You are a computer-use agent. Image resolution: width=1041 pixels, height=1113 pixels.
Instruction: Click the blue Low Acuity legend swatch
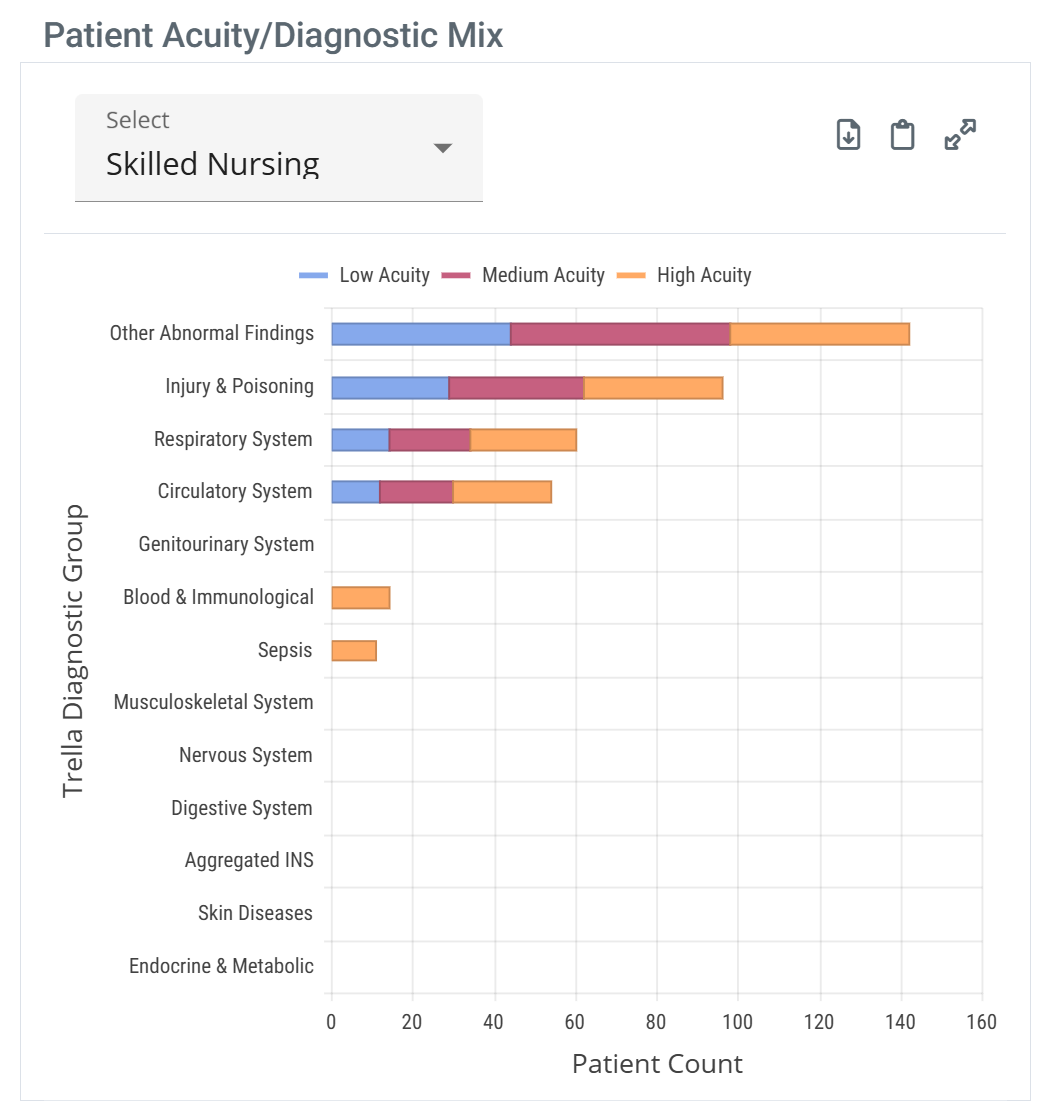tap(313, 275)
